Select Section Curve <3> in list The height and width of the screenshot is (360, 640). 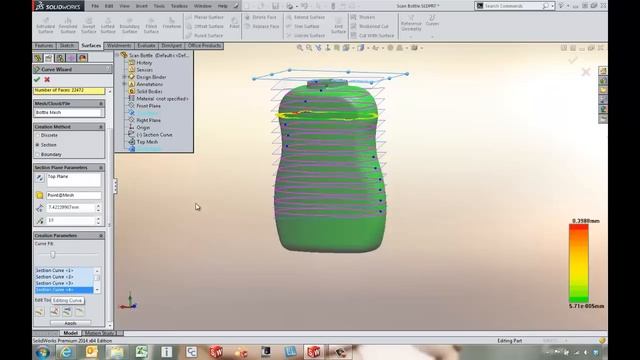(64, 283)
